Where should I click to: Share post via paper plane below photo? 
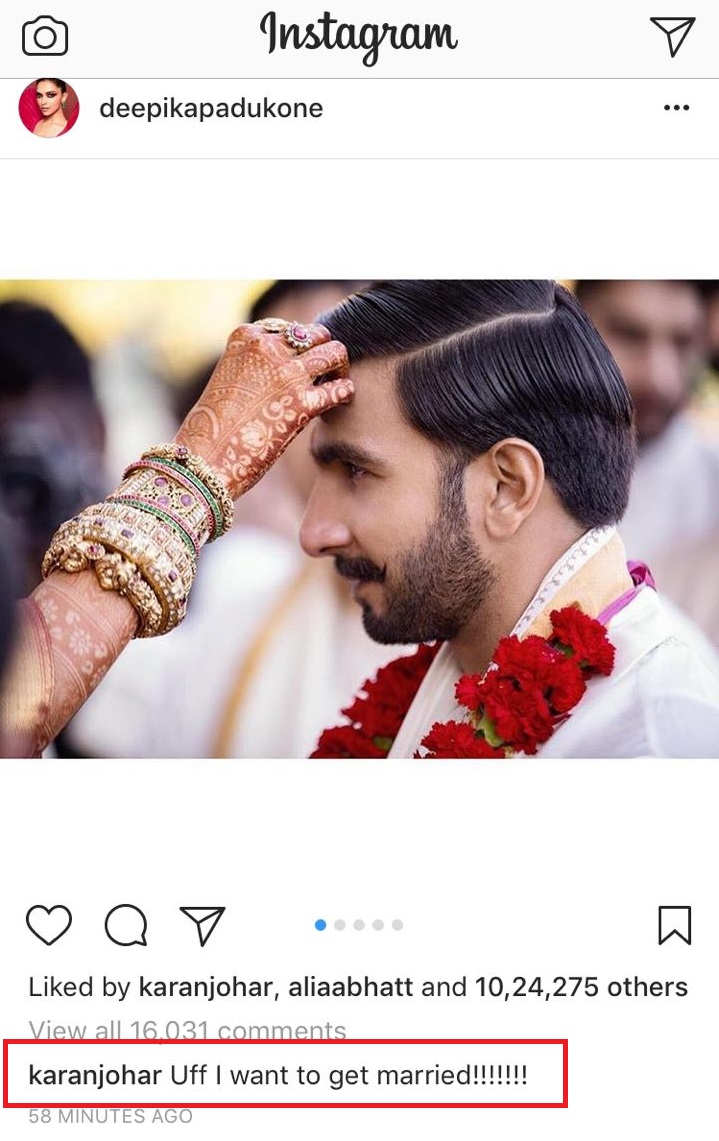tap(202, 926)
